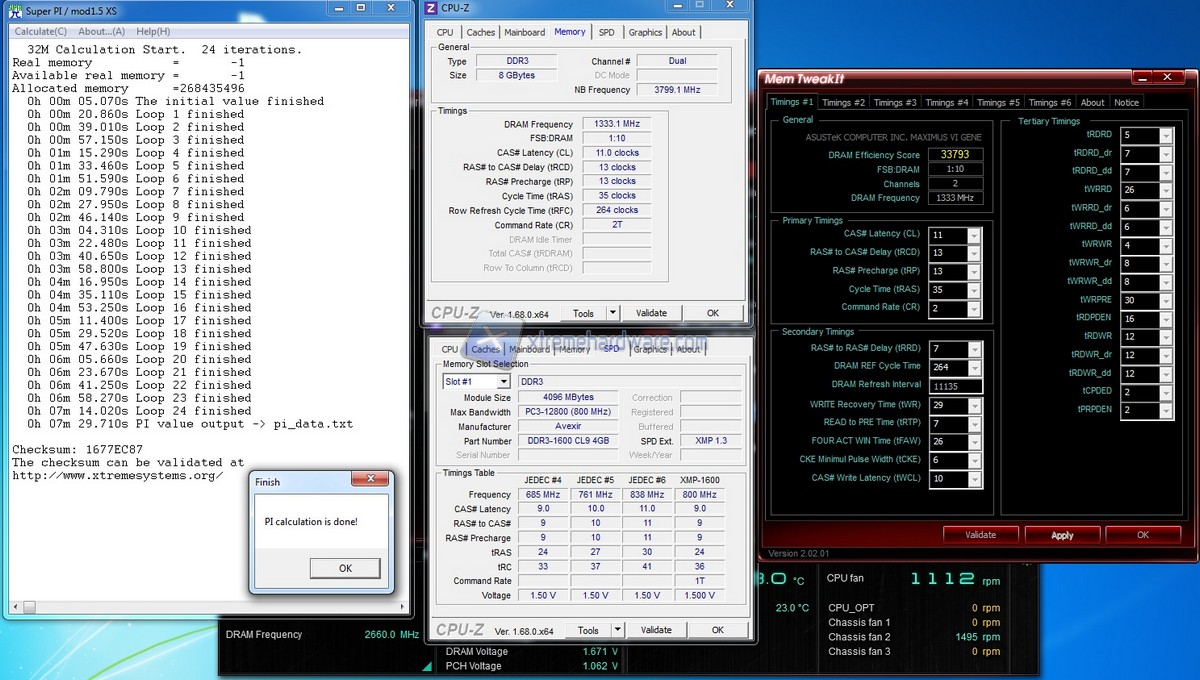
Task: Click OK in the Finish dialog
Action: (x=345, y=568)
